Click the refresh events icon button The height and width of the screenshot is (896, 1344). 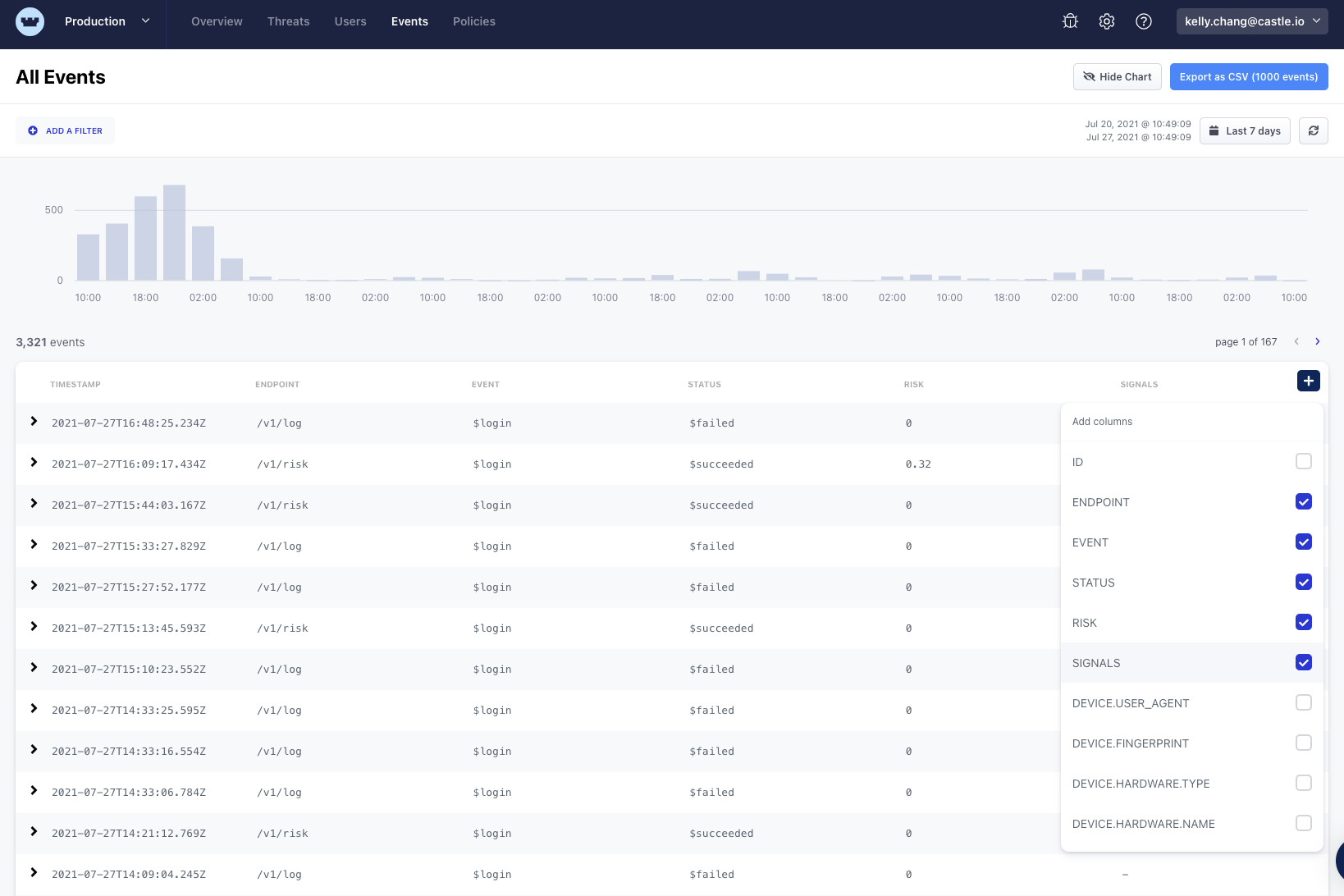point(1314,130)
